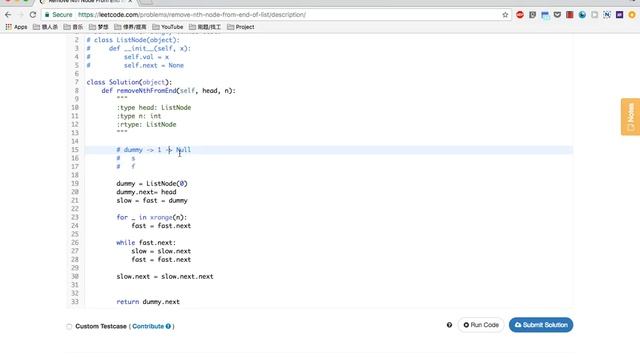
Task: Click the 'slow = fast = dummy' line
Action: (152, 200)
